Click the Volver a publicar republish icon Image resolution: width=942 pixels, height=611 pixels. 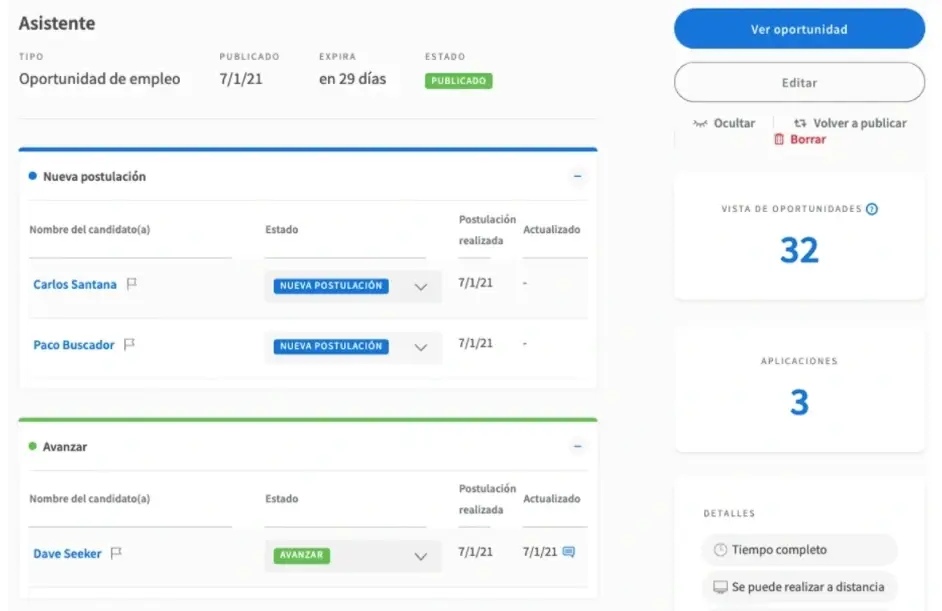800,123
